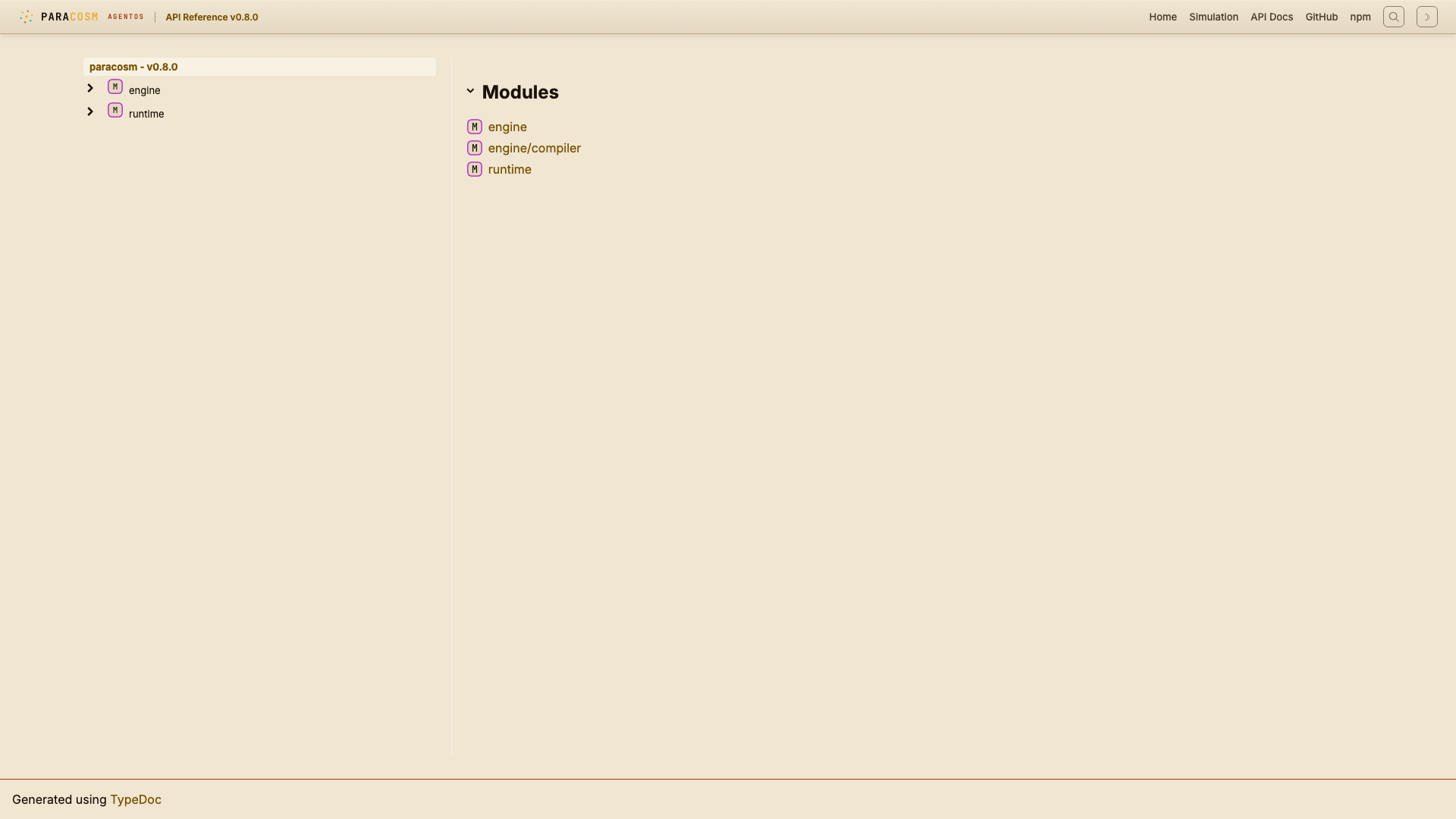Visit the GitHub link in header
The height and width of the screenshot is (819, 1456).
pyautogui.click(x=1321, y=17)
